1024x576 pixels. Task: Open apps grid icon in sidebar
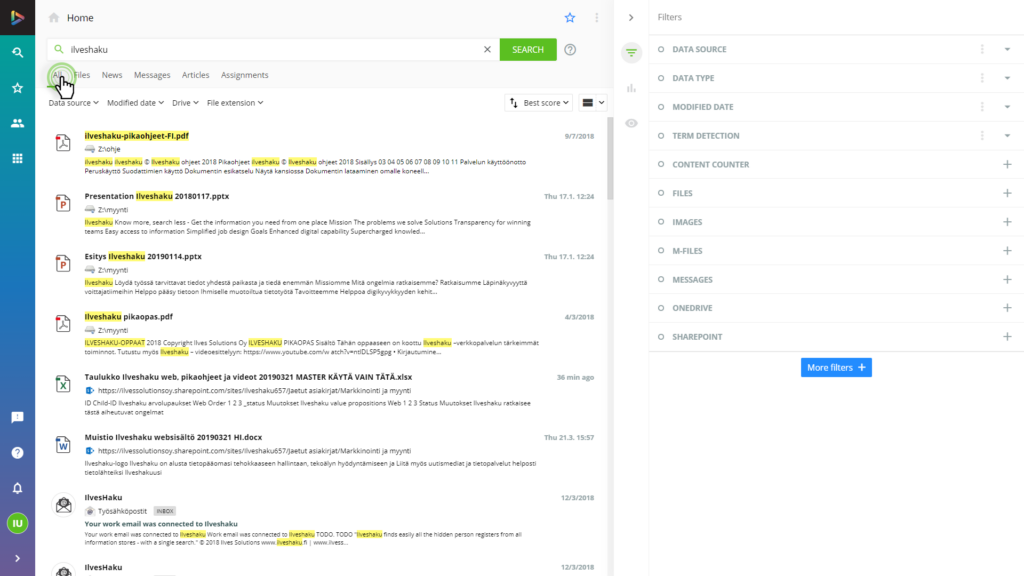[18, 158]
